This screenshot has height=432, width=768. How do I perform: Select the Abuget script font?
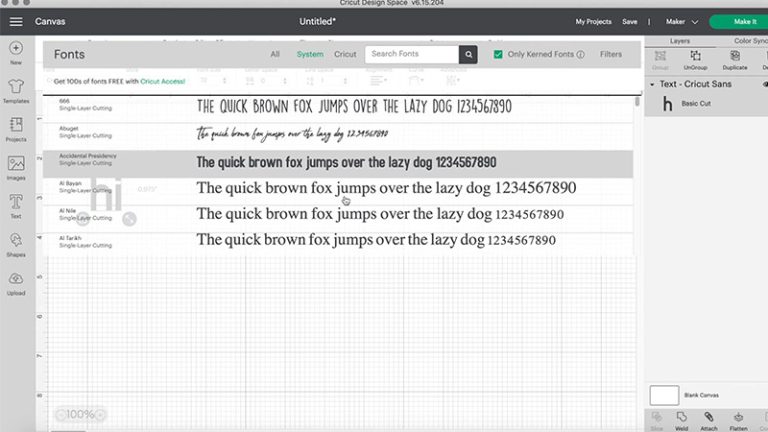338,136
